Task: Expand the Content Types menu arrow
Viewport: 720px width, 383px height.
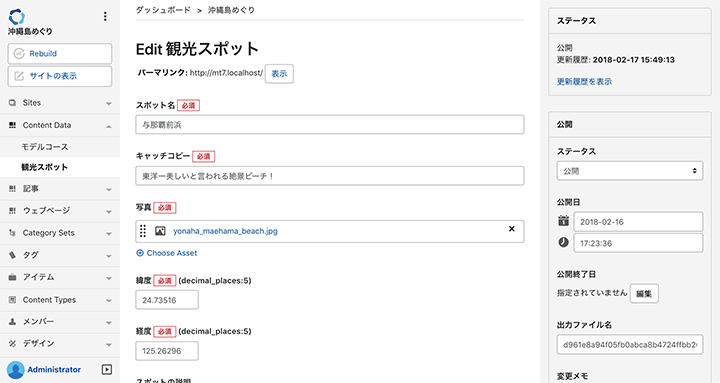Action: tap(109, 301)
